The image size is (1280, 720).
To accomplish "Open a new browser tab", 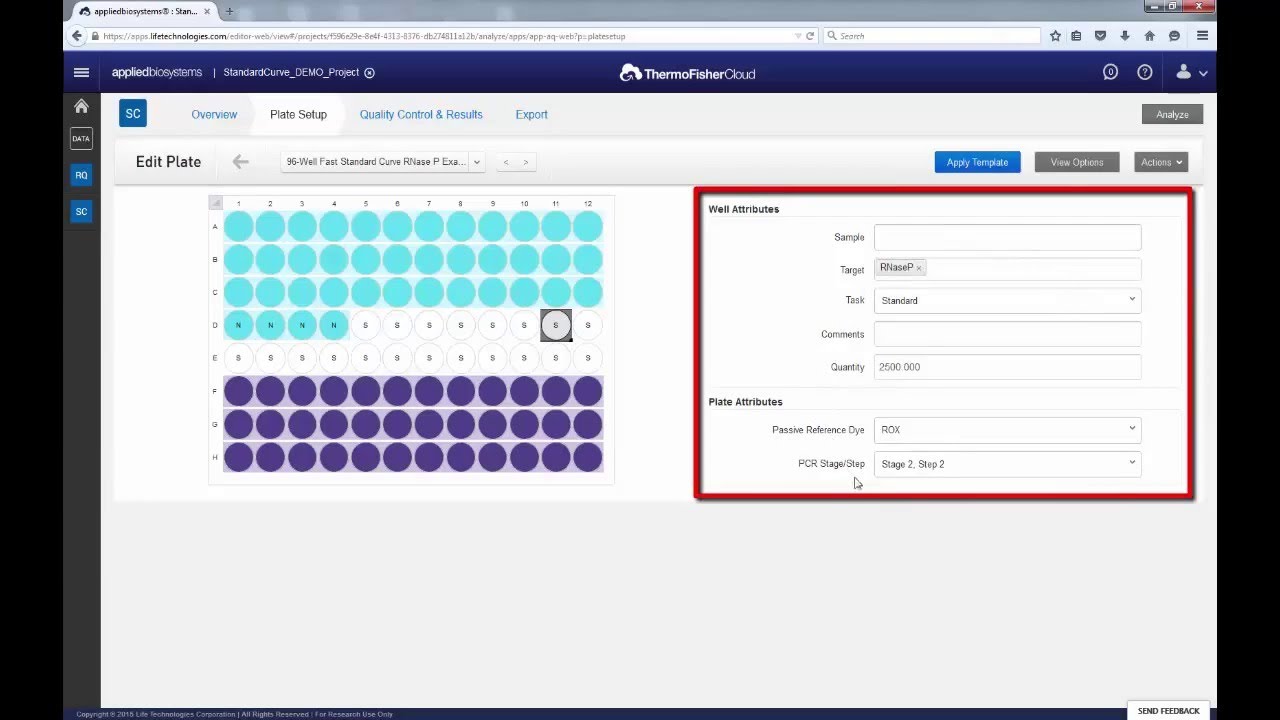I will [x=229, y=12].
